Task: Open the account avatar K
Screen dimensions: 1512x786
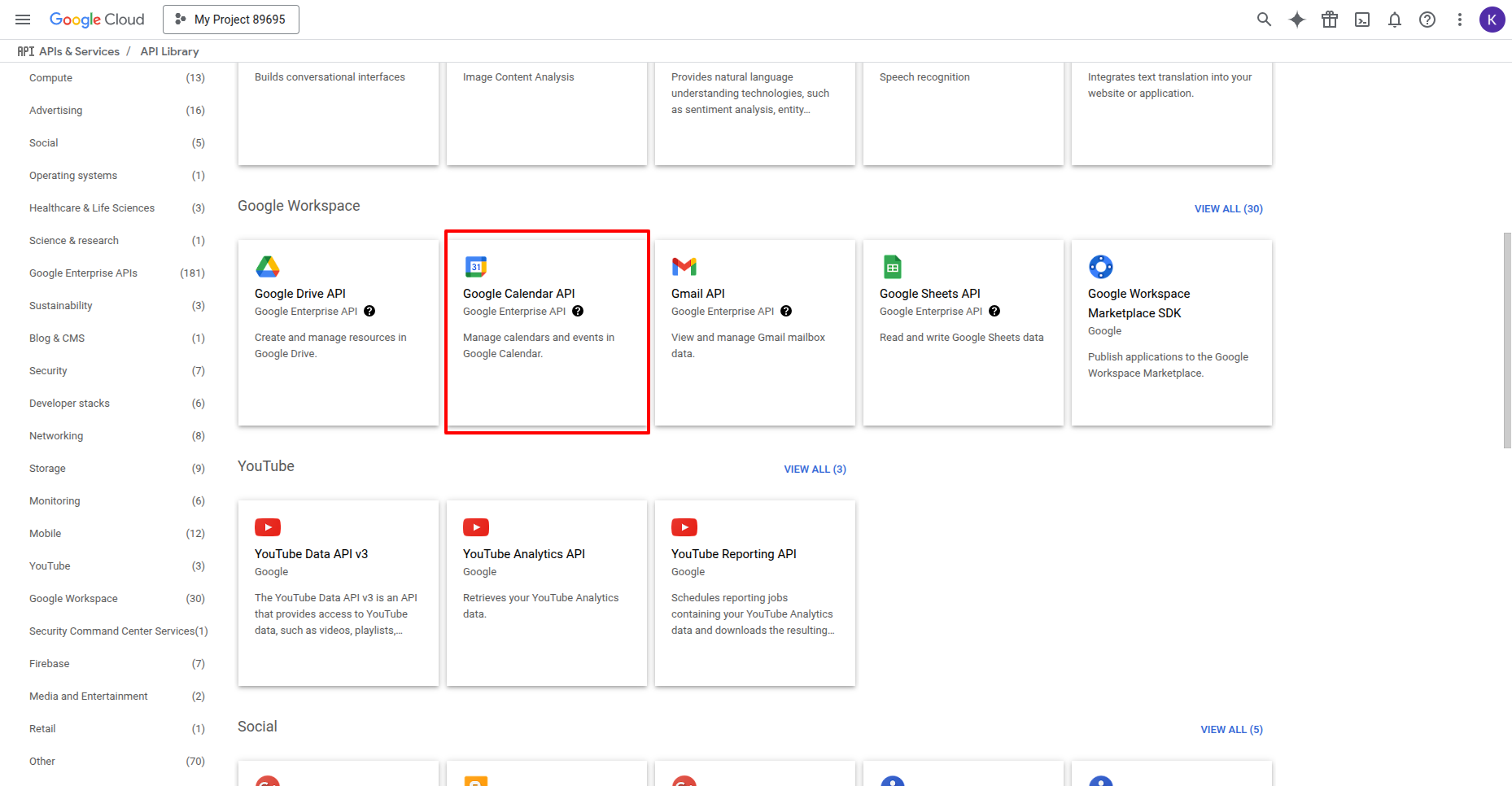Action: point(1492,20)
